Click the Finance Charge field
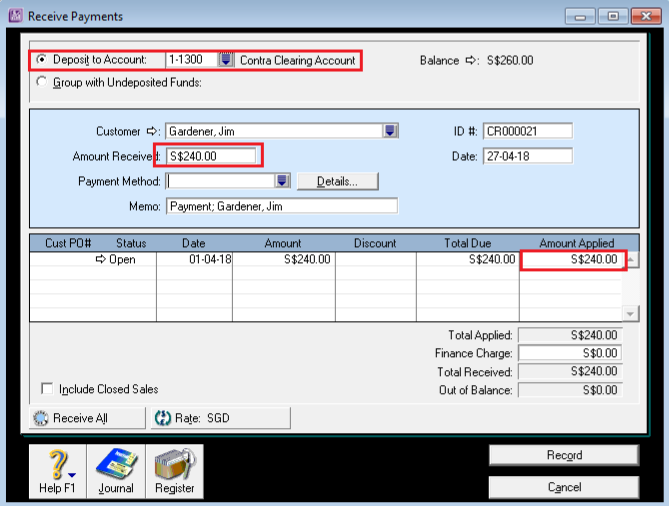This screenshot has height=506, width=669. point(570,353)
